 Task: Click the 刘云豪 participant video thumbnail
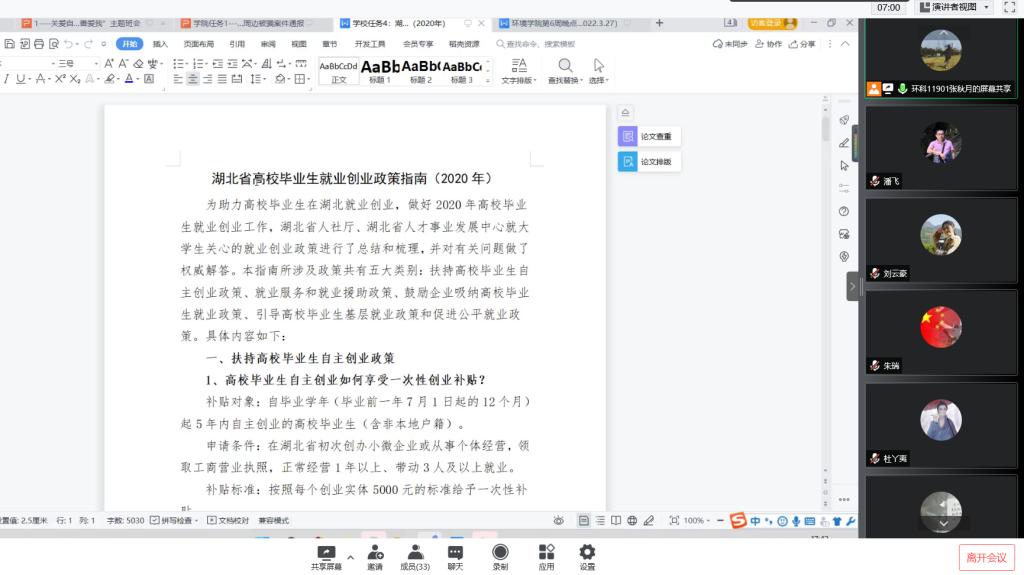click(x=940, y=240)
